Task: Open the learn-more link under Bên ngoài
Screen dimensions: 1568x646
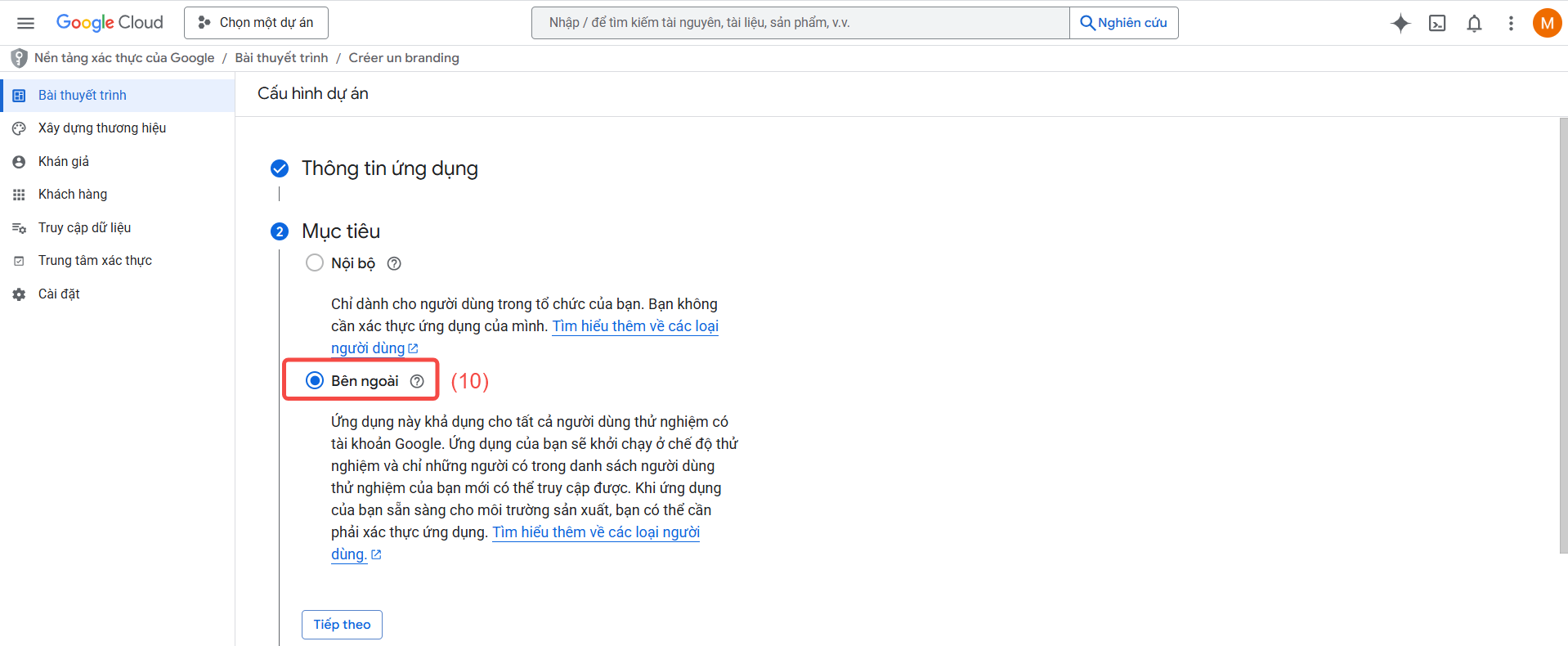Action: 596,532
